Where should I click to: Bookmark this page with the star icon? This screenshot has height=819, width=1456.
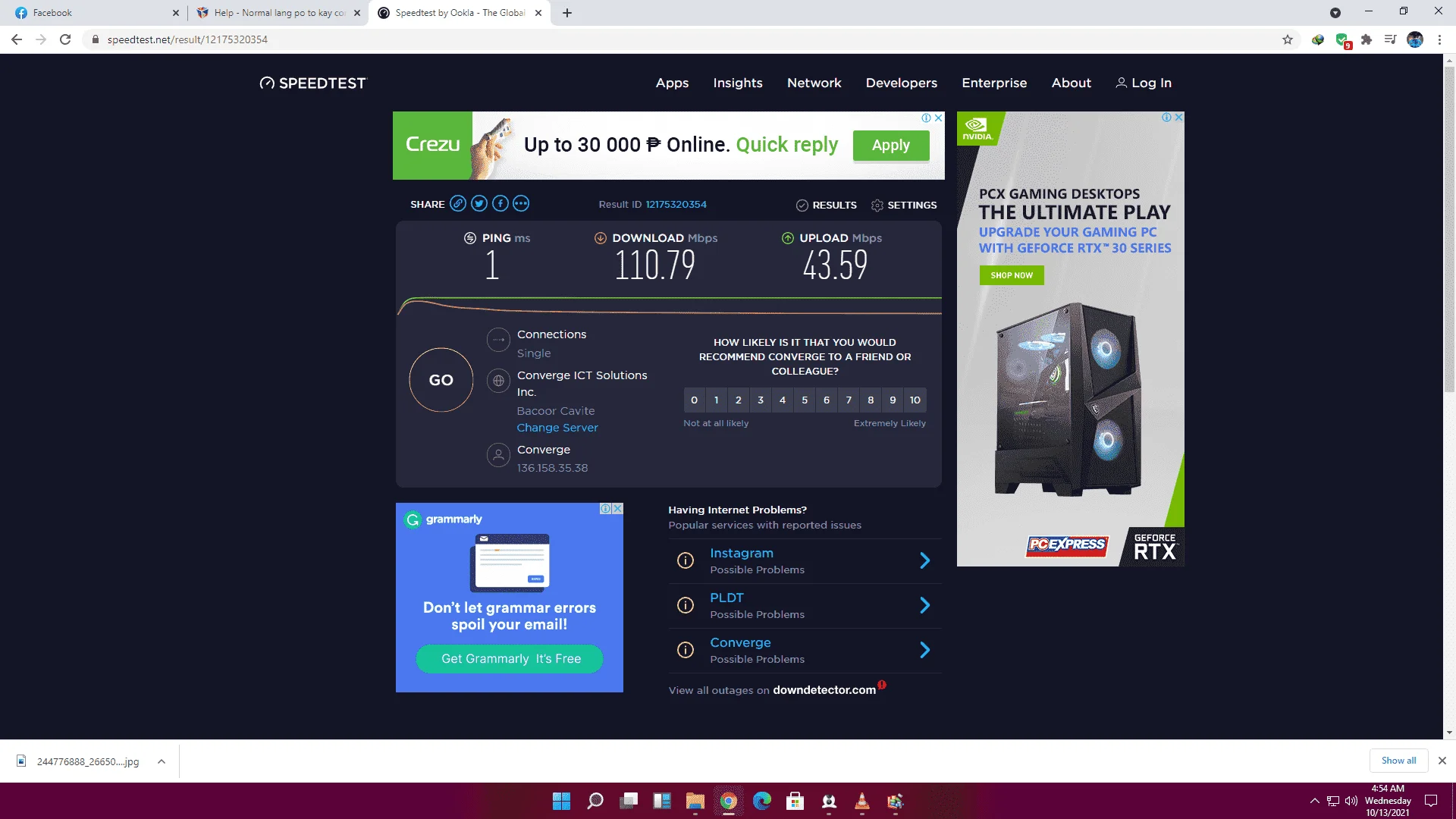1288,39
